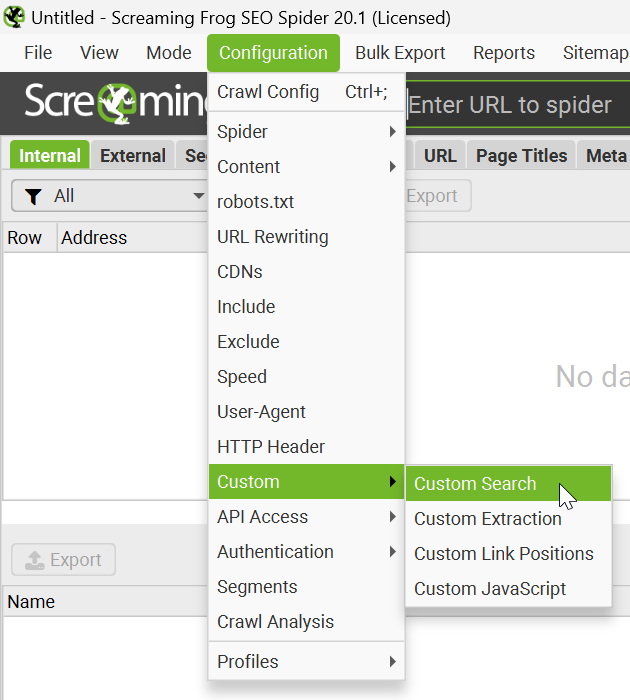Expand the Spider submenu

[x=306, y=132]
